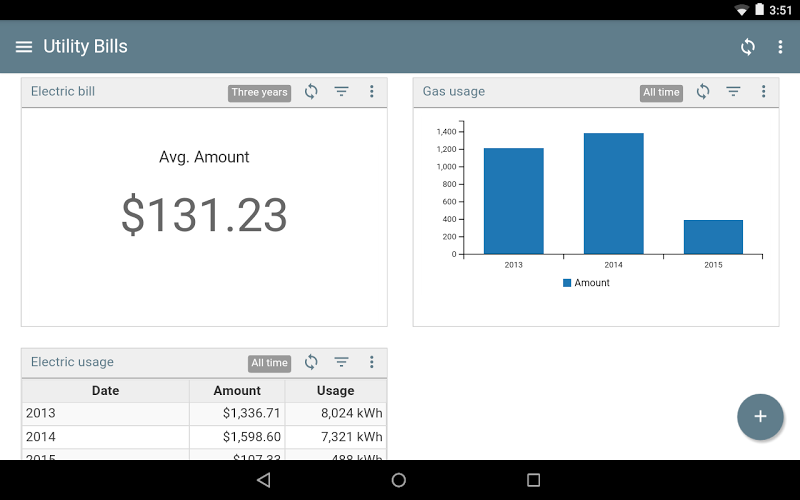
Task: Change Electric usage All time range
Action: click(x=269, y=363)
